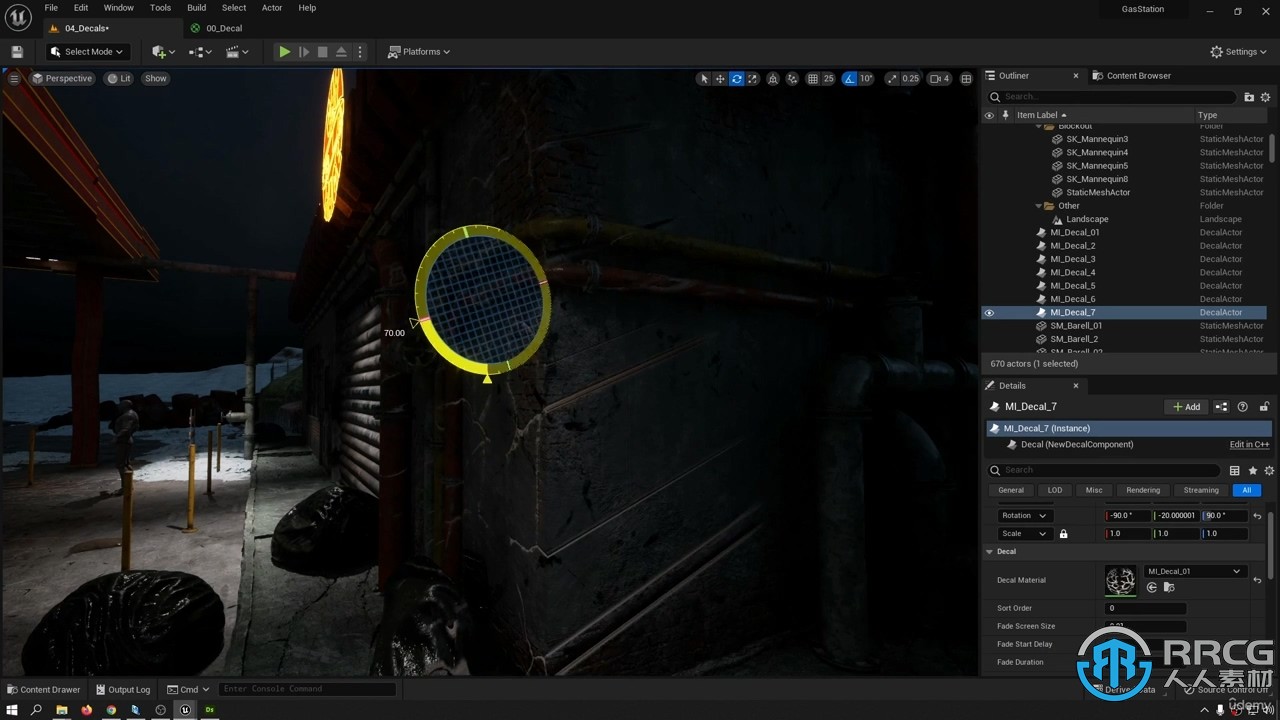
Task: Open the Select Mode dropdown
Action: click(x=86, y=52)
